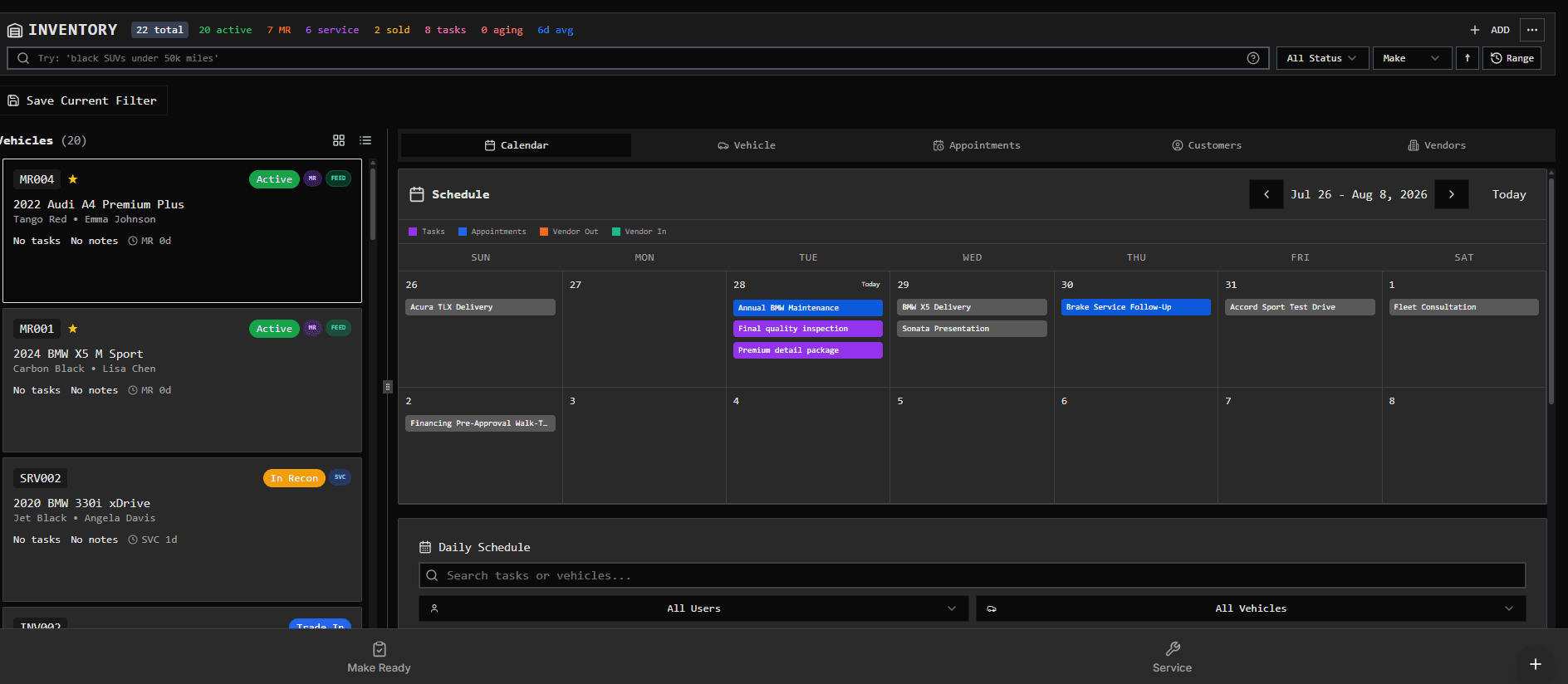Click the SVC badge on SRV002 card

(x=340, y=477)
